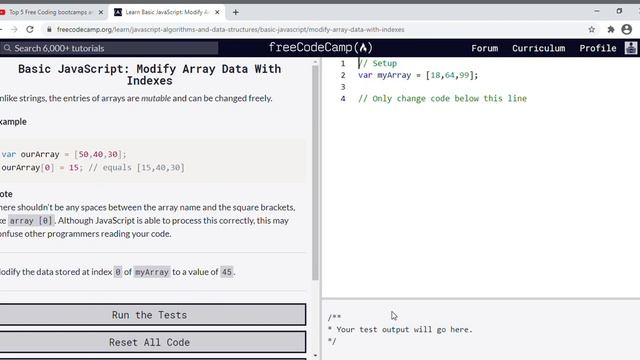The width and height of the screenshot is (640, 360).
Task: Click the inline code 'array [0]'
Action: [31, 220]
